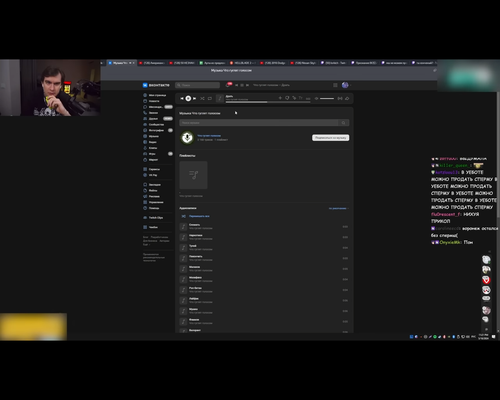This screenshot has width=500, height=400.
Task: Click the taskbar clock in system tray
Action: click(483, 337)
